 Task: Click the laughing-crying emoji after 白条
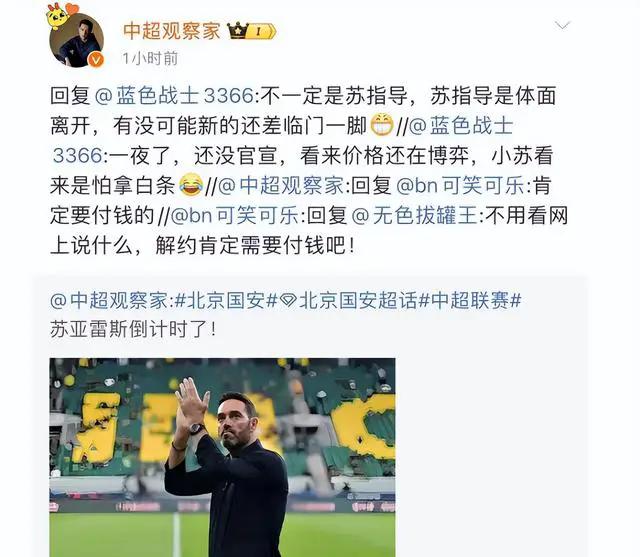pos(191,185)
